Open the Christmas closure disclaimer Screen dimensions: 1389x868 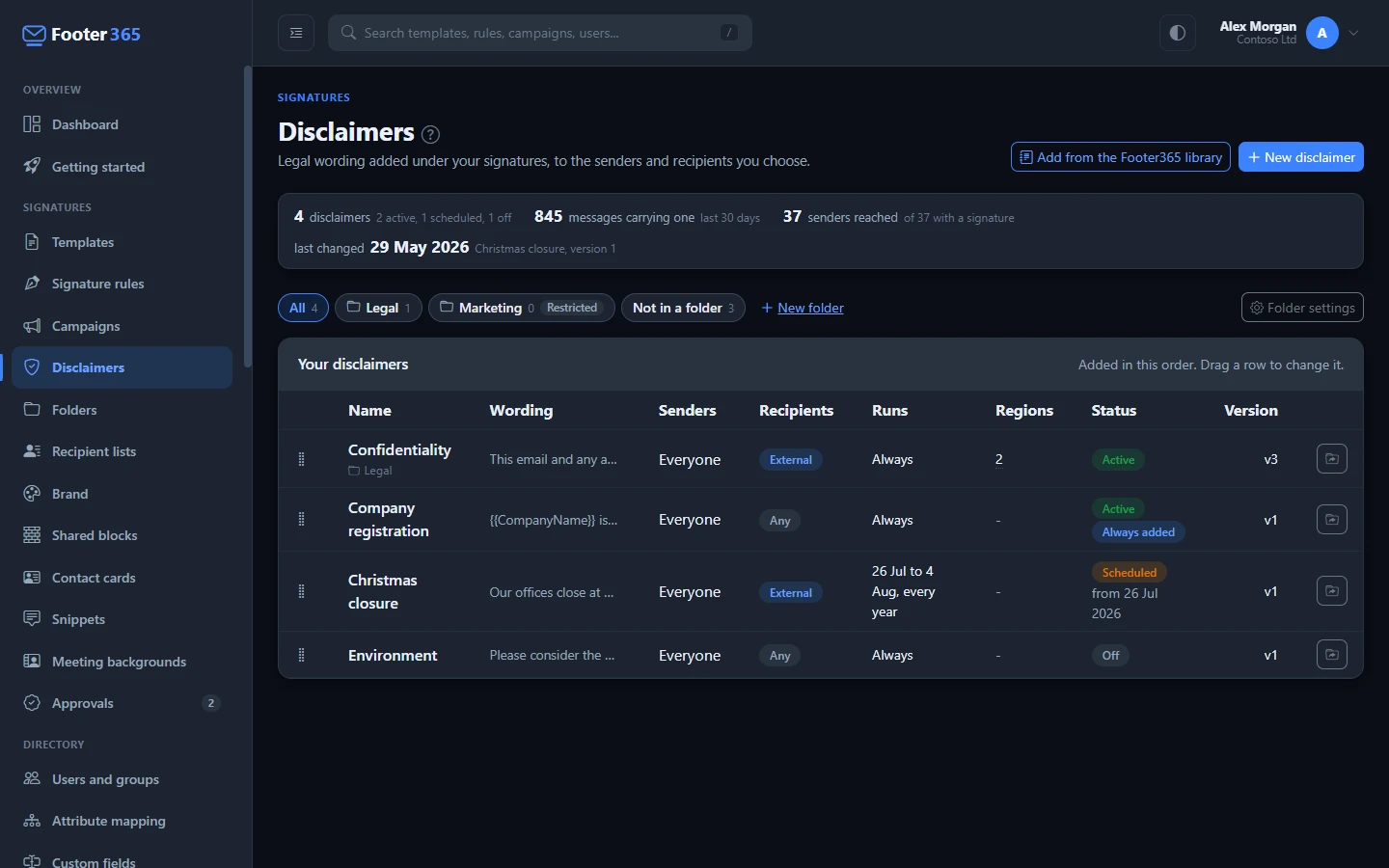click(x=383, y=591)
